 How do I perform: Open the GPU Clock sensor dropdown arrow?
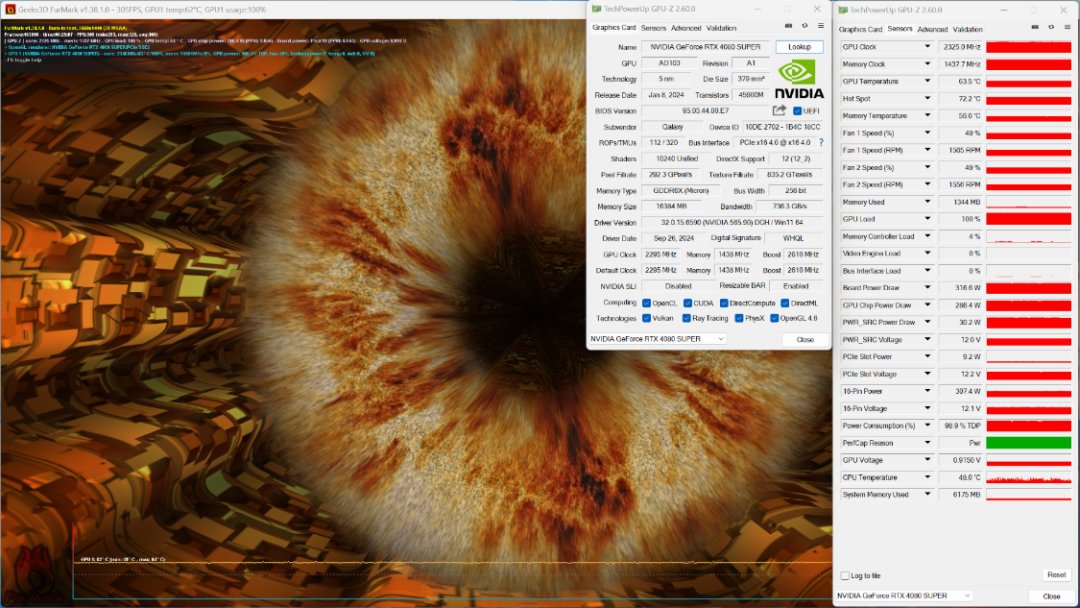click(x=927, y=47)
